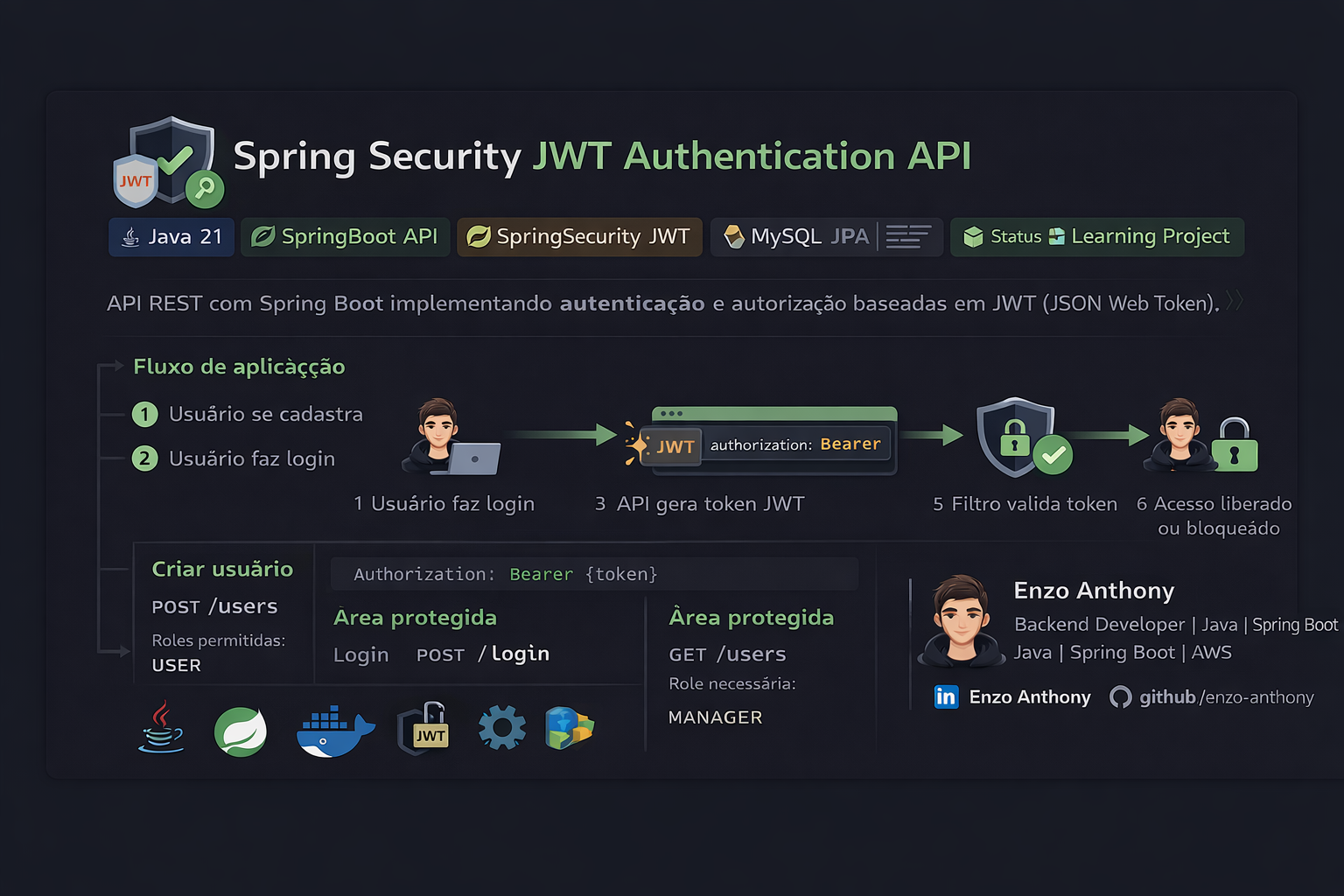Click the Java coffee cup icon
The height and width of the screenshot is (896, 1344).
pos(162,728)
